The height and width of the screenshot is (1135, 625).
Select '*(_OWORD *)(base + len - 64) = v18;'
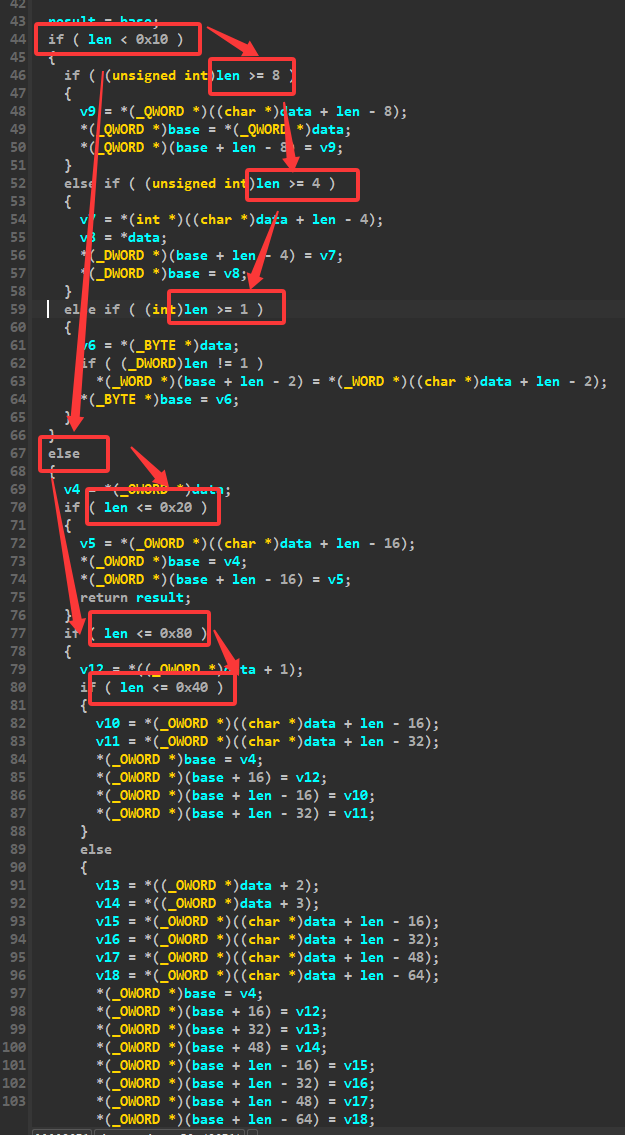[235, 1120]
